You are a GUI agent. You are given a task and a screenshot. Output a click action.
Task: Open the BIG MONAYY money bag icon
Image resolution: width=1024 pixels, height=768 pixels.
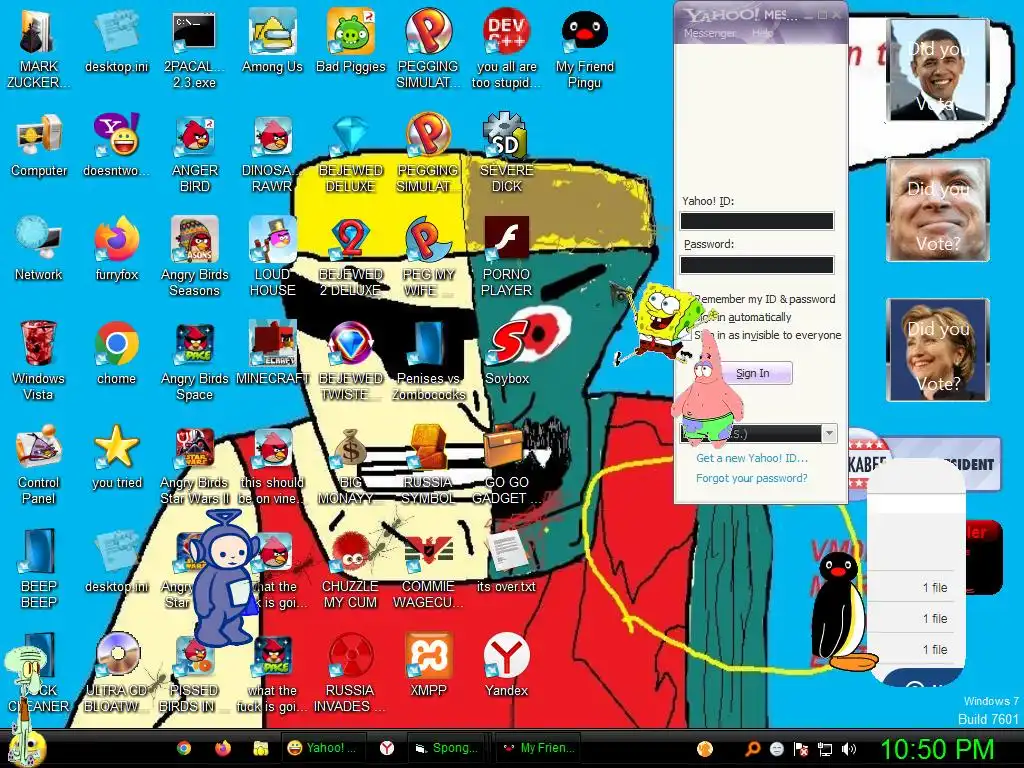pyautogui.click(x=351, y=464)
